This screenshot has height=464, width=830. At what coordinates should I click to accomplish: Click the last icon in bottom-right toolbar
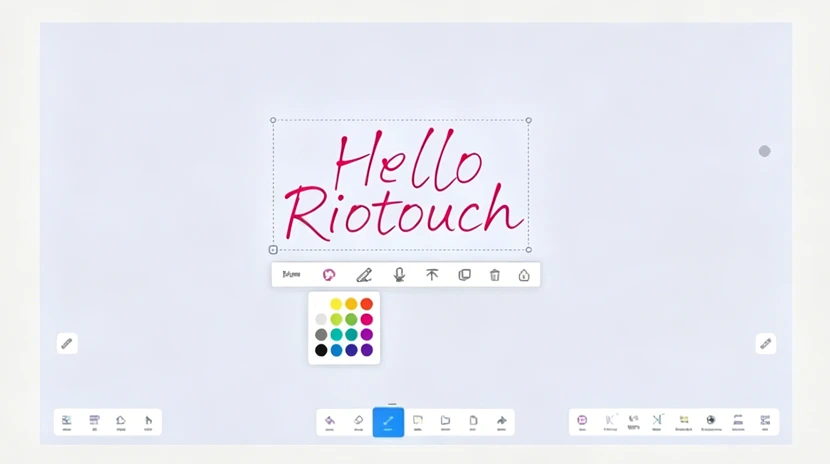click(x=765, y=421)
